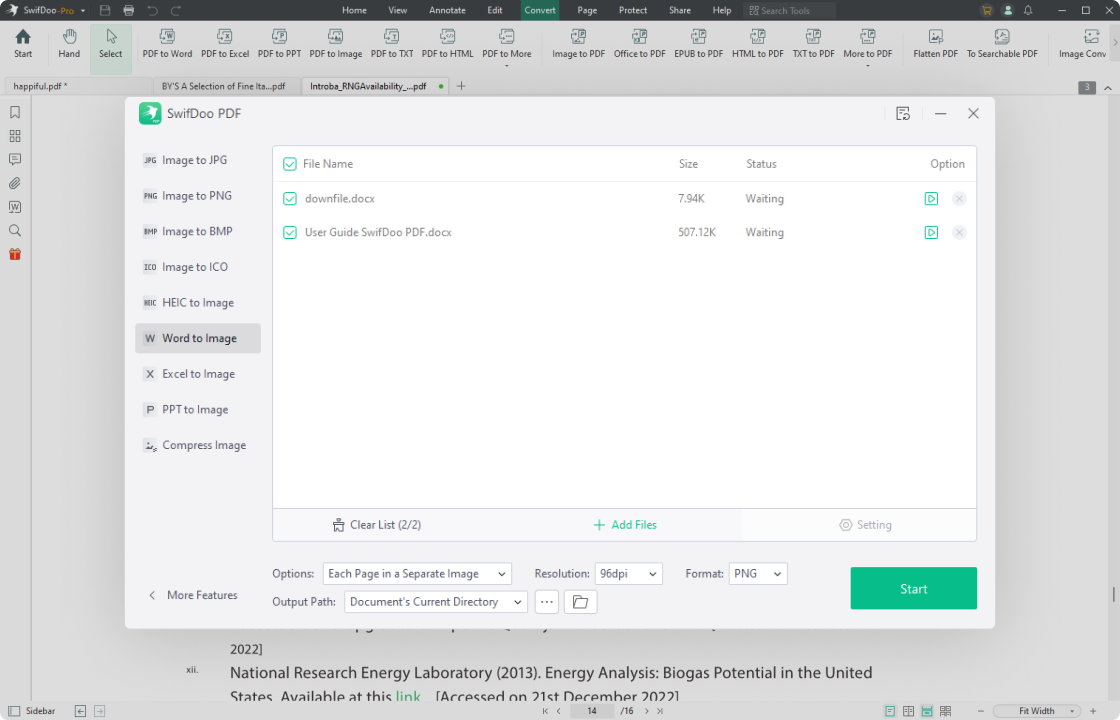
Task: Open the Format PNG dropdown
Action: tap(757, 574)
